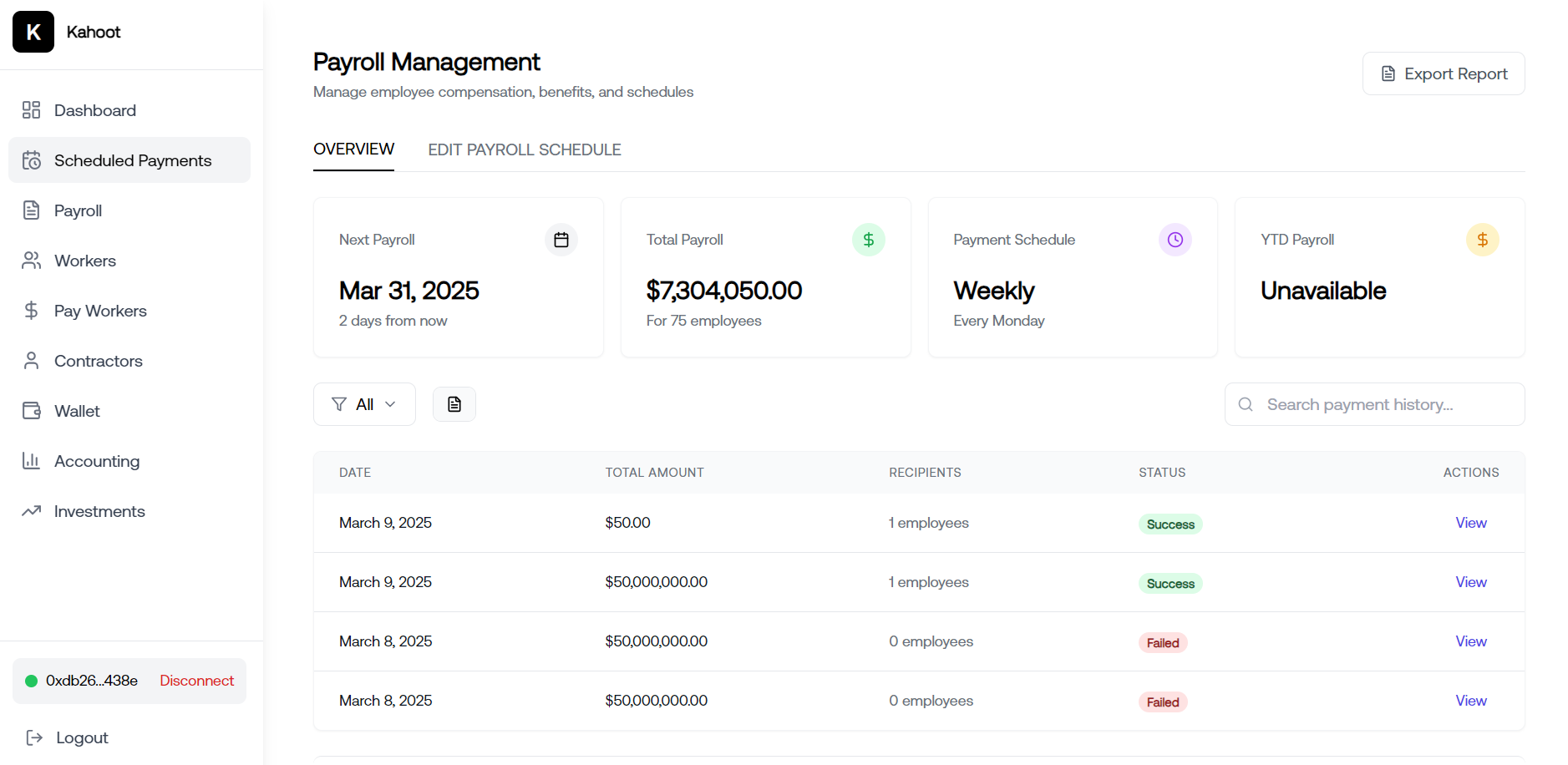Open Investments via trend arrow icon
The width and height of the screenshot is (1568, 765).
click(x=32, y=511)
